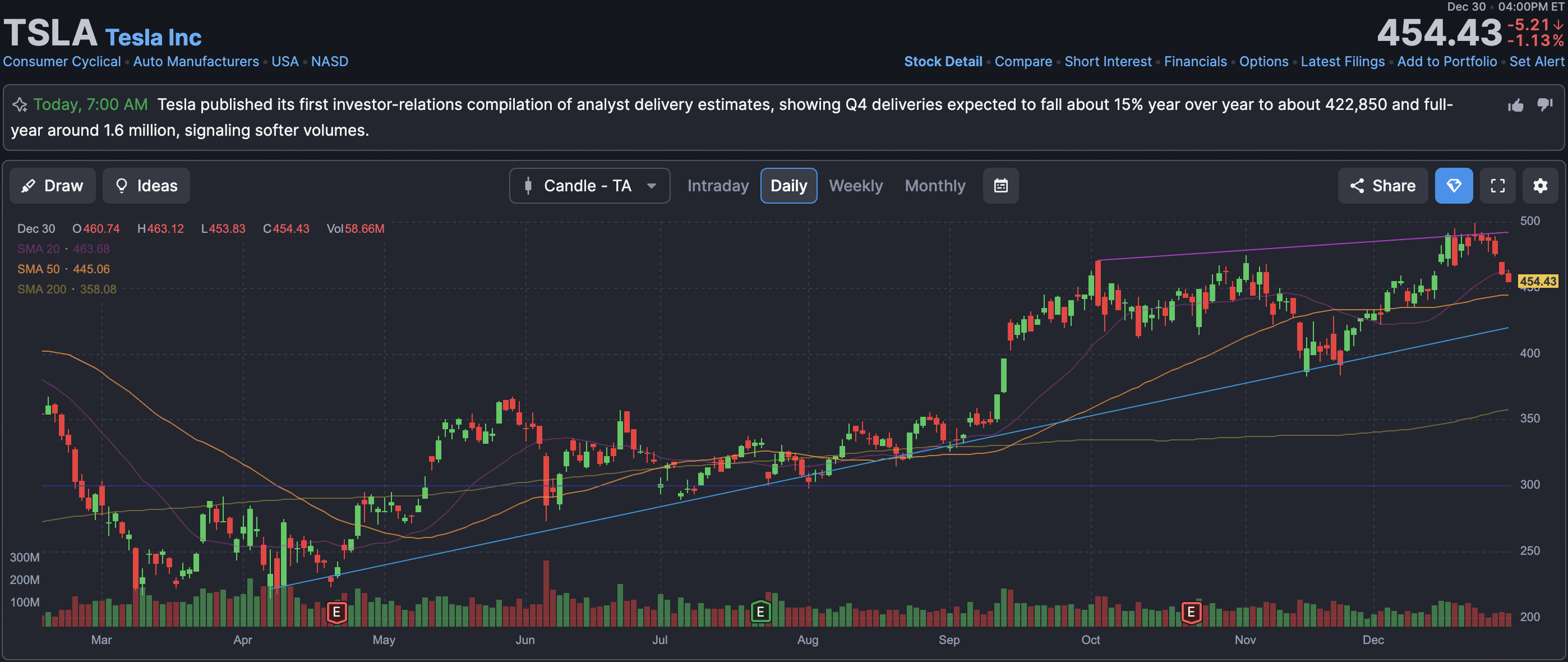Open the Candle - TA chart type dropdown

pyautogui.click(x=589, y=186)
